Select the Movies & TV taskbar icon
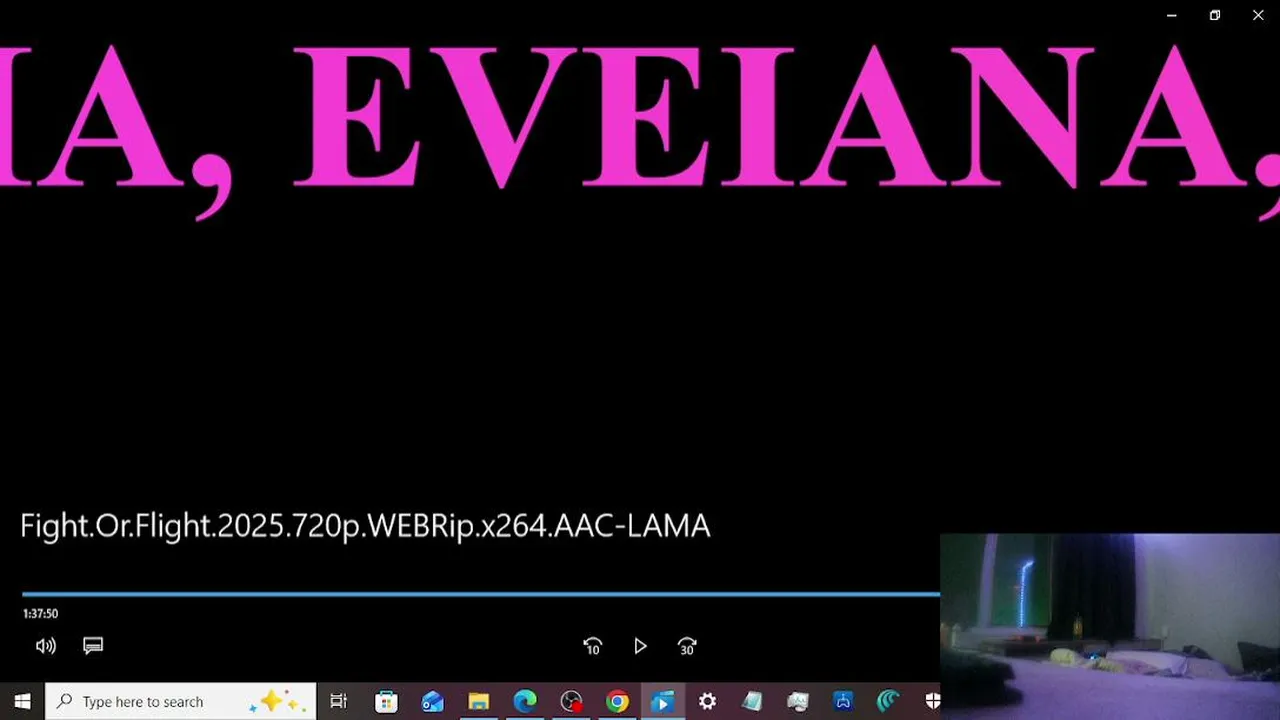This screenshot has height=720, width=1280. coord(662,702)
